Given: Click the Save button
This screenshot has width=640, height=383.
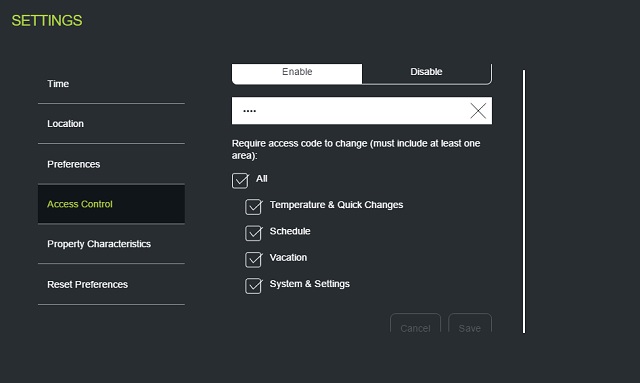Looking at the screenshot, I should tap(470, 323).
